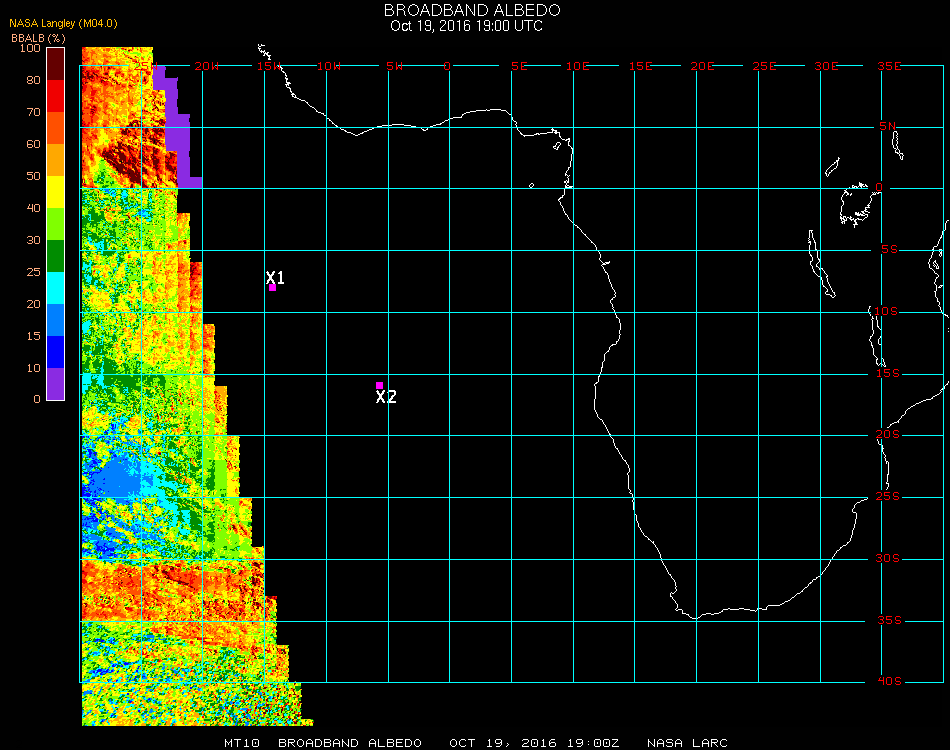Click the X2 label text
This screenshot has height=750, width=950.
[x=386, y=397]
